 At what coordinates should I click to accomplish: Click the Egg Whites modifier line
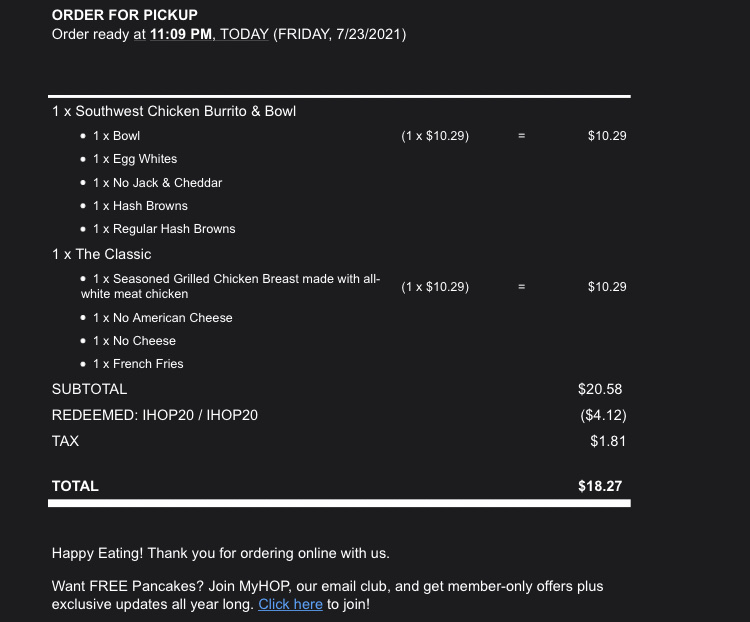click(x=134, y=159)
